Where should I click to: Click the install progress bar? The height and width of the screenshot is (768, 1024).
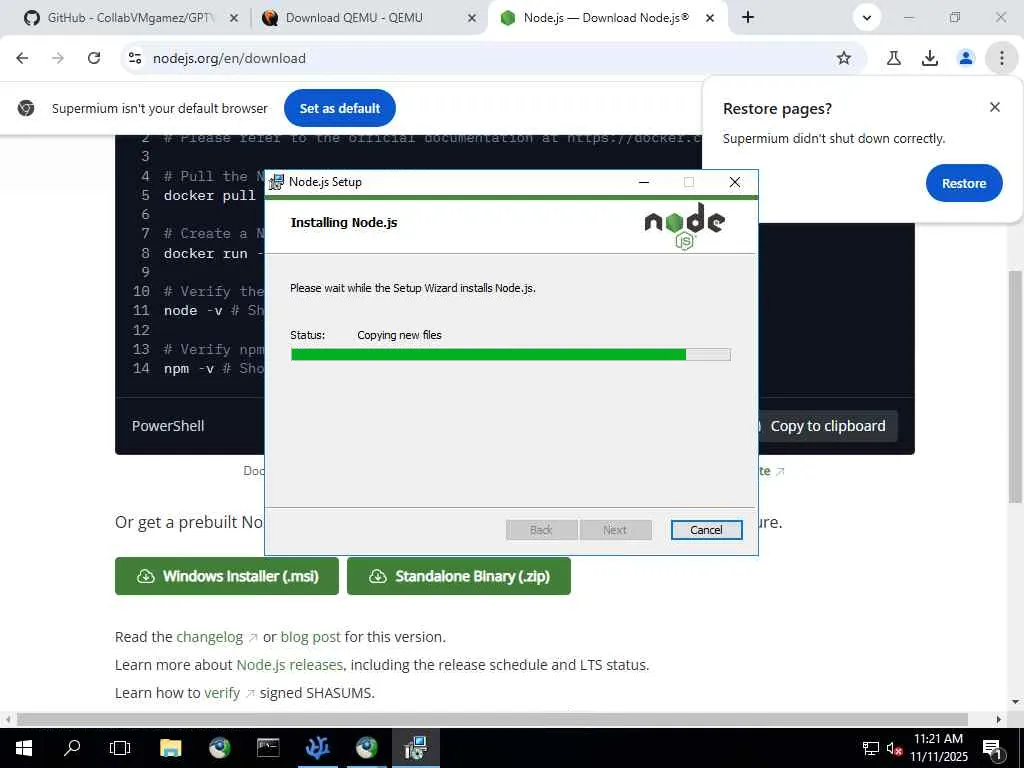(x=510, y=355)
